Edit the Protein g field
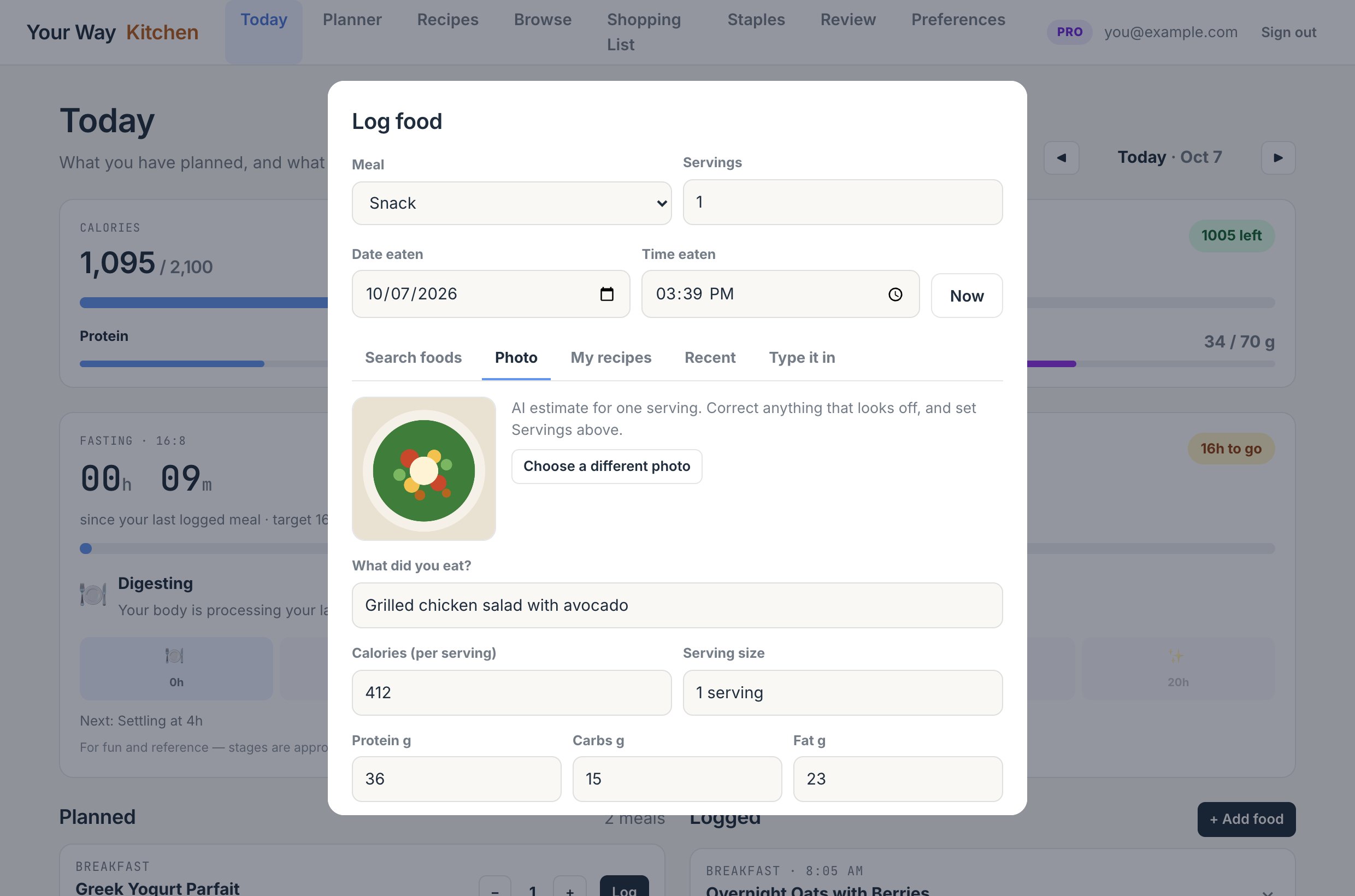The height and width of the screenshot is (896, 1355). [x=456, y=779]
